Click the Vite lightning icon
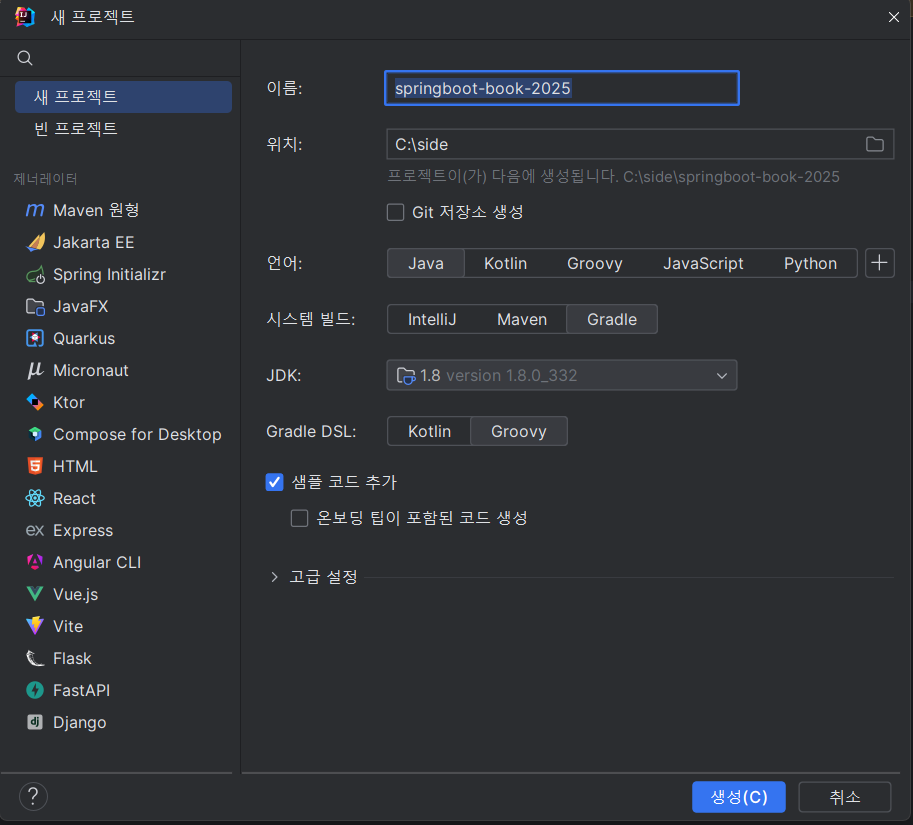Viewport: 913px width, 825px height. (35, 626)
